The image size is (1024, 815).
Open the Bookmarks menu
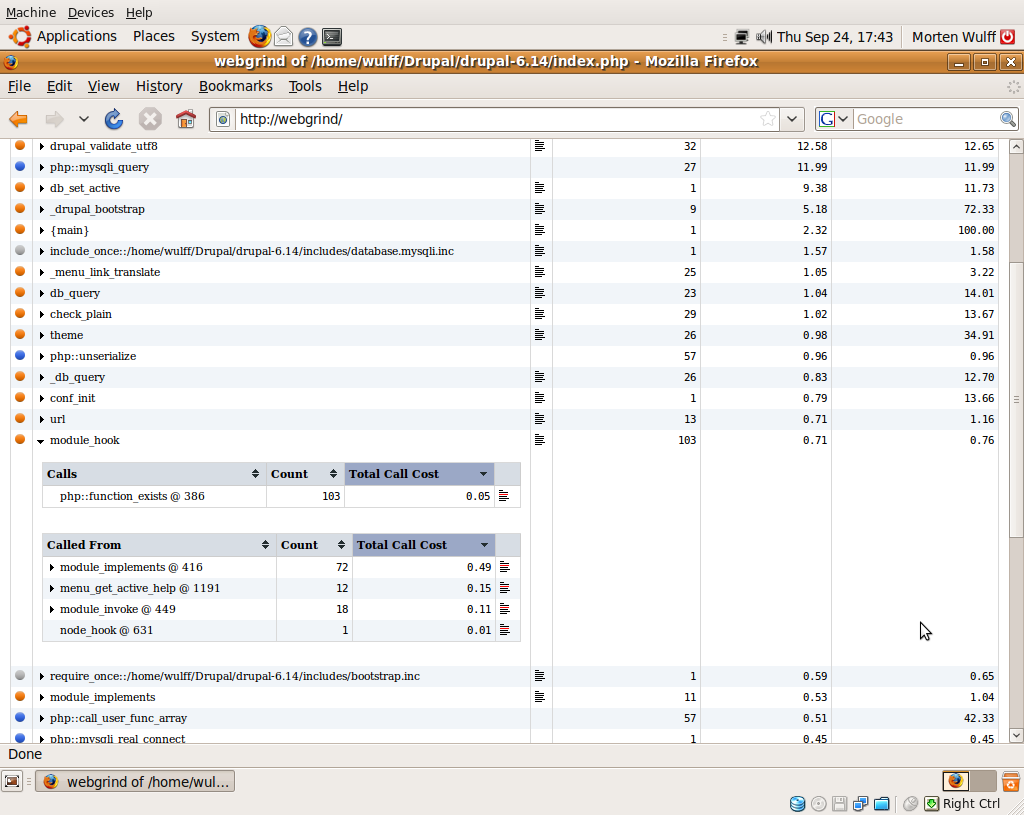[235, 86]
